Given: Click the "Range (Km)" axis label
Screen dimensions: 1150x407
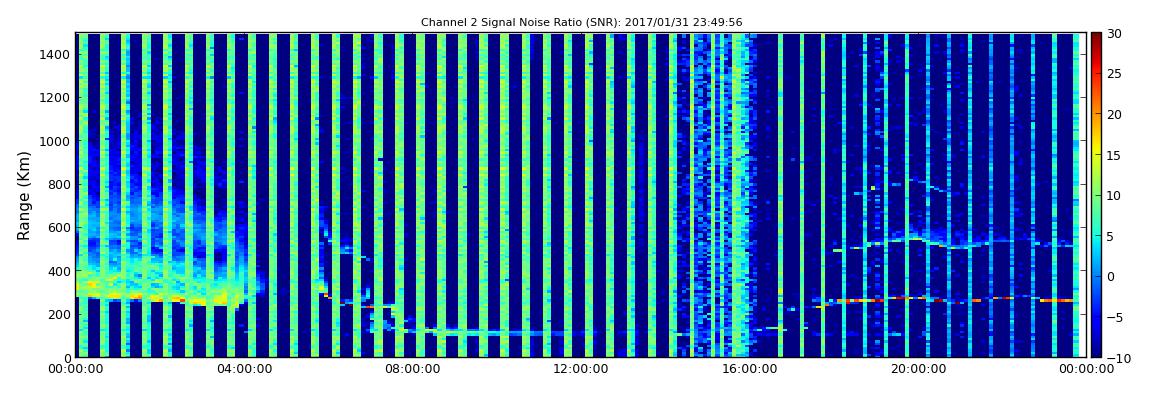Looking at the screenshot, I should pyautogui.click(x=24, y=195).
